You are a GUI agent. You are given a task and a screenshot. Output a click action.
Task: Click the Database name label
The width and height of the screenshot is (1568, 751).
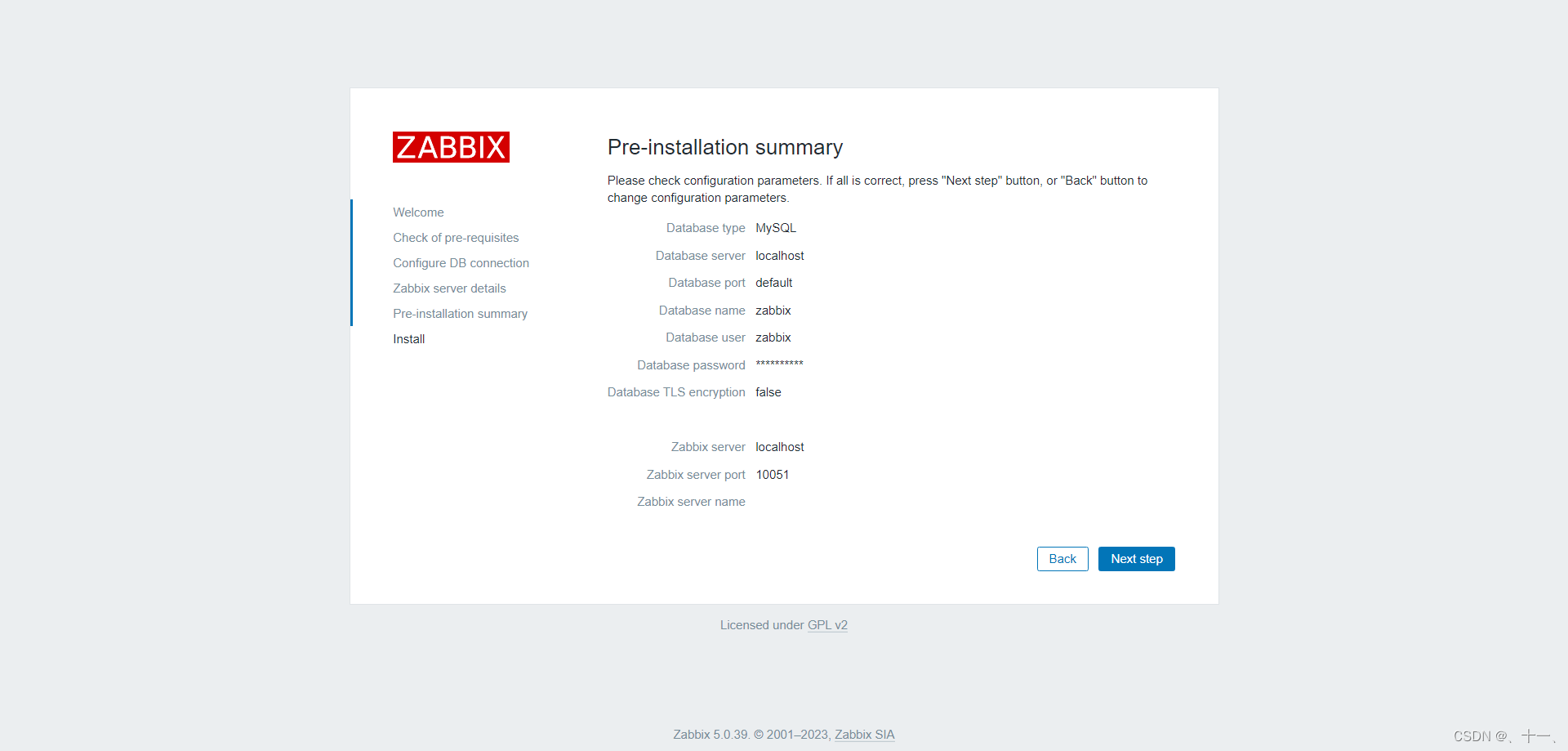(x=702, y=311)
